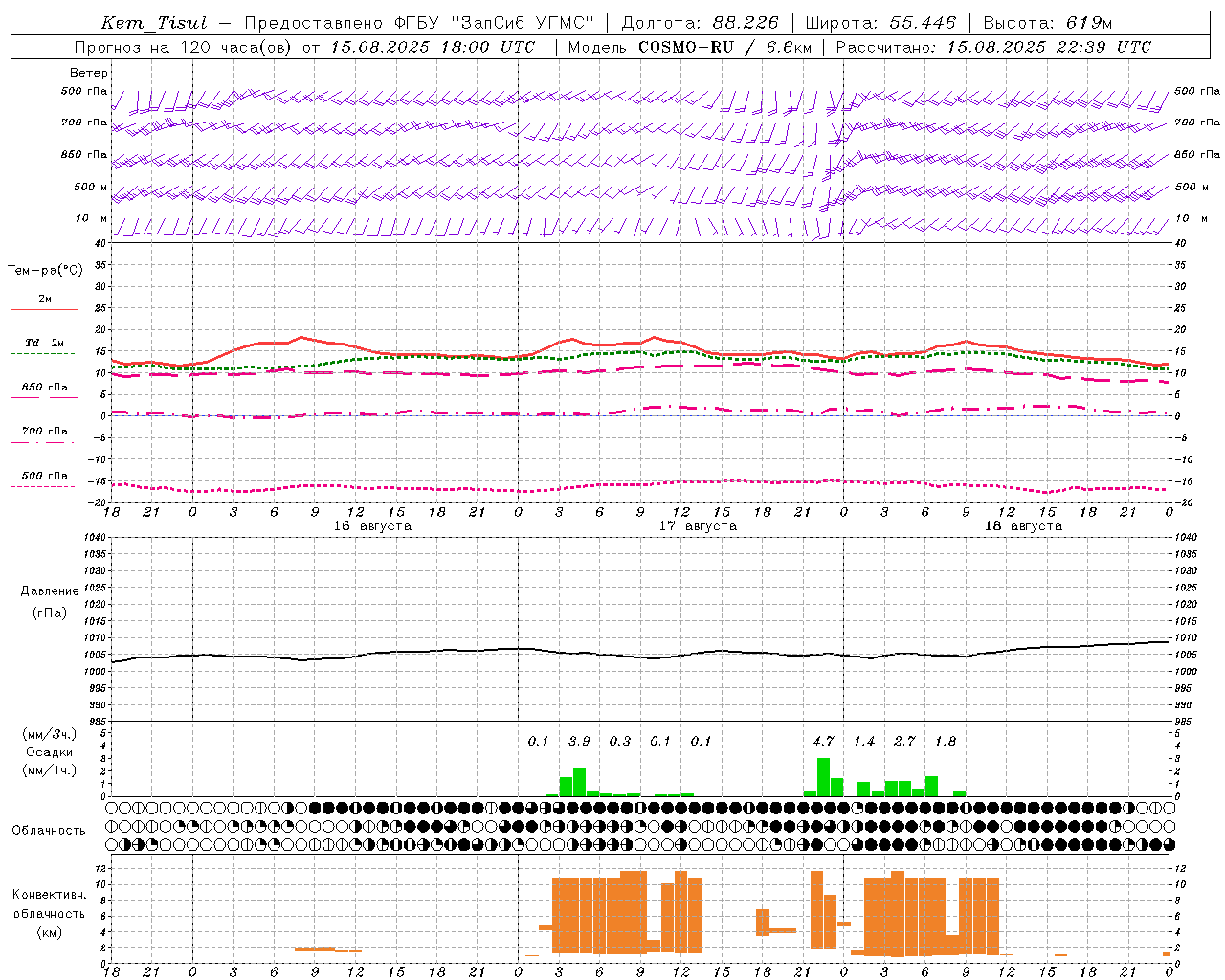Click the longitude value Долгота: 88.226
This screenshot has height=980, width=1225.
pos(701,23)
